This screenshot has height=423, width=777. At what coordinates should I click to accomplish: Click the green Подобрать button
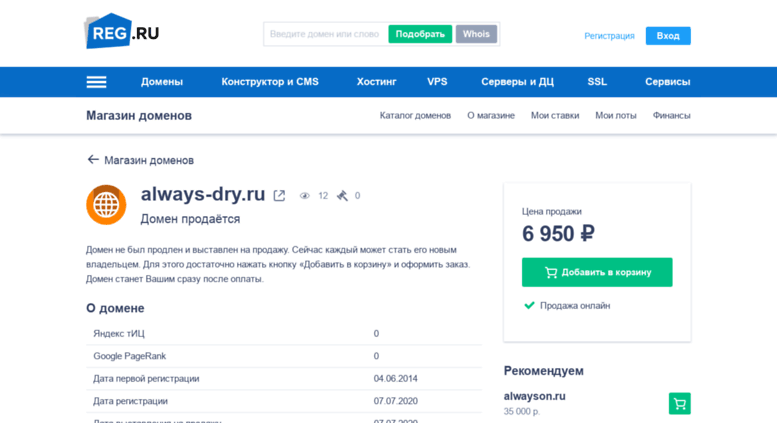[x=420, y=34]
